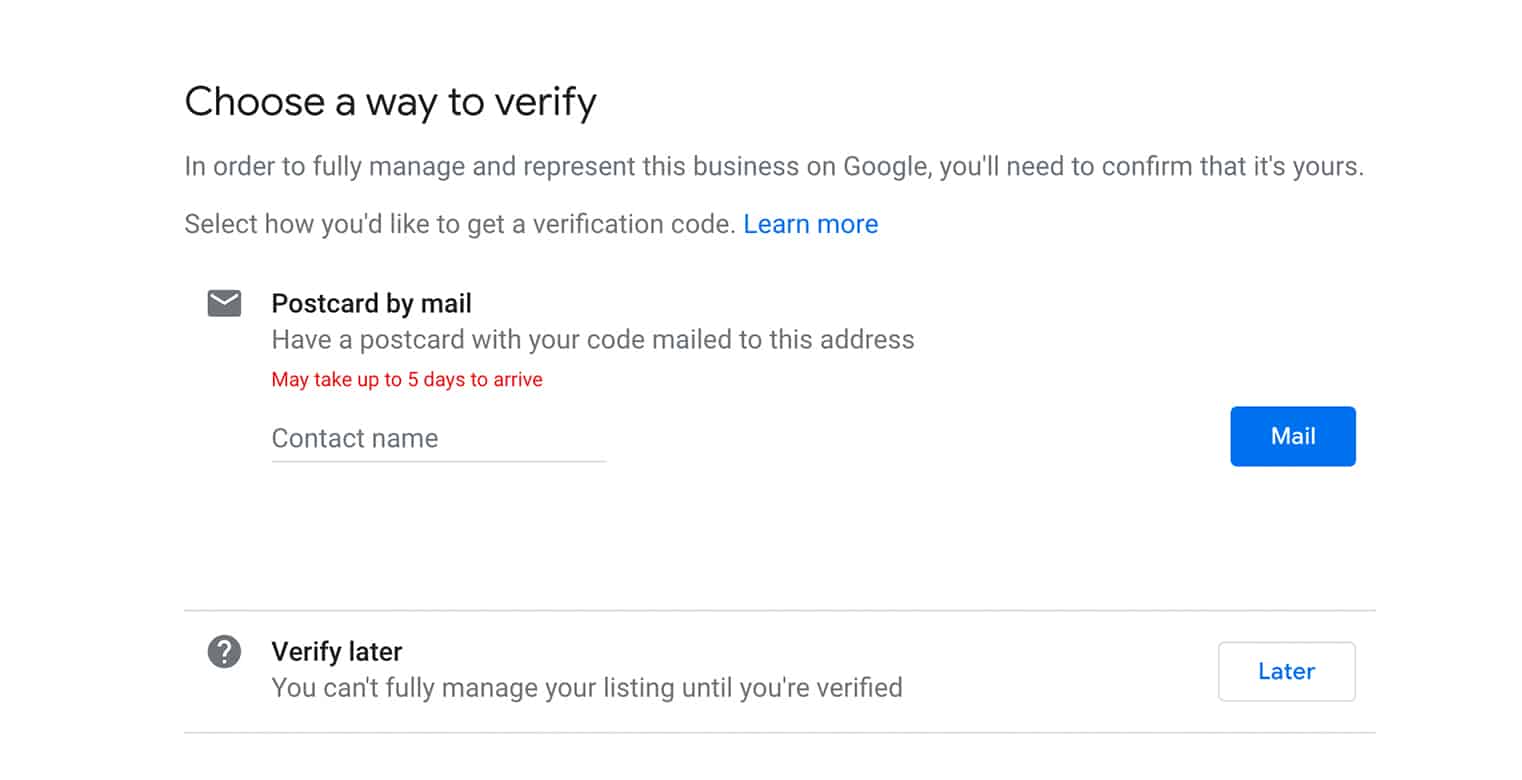This screenshot has width=1522, height=780.
Task: Select the "Postcard by mail" option title
Action: tap(371, 303)
